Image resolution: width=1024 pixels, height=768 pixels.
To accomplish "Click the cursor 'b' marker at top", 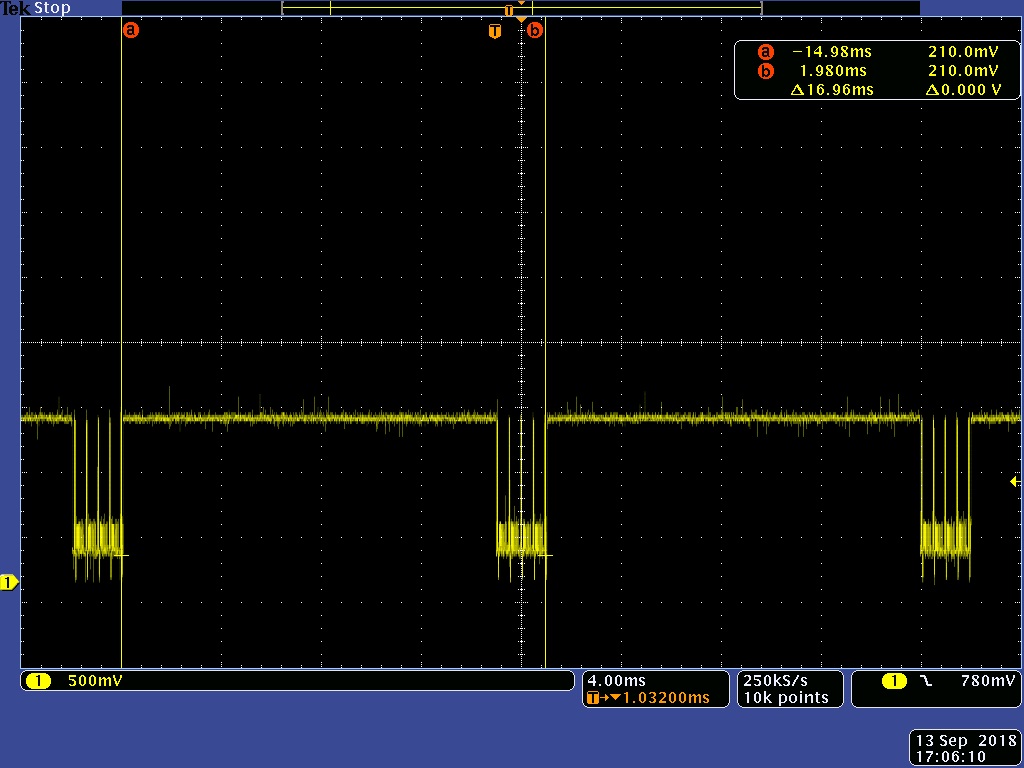I will coord(535,30).
